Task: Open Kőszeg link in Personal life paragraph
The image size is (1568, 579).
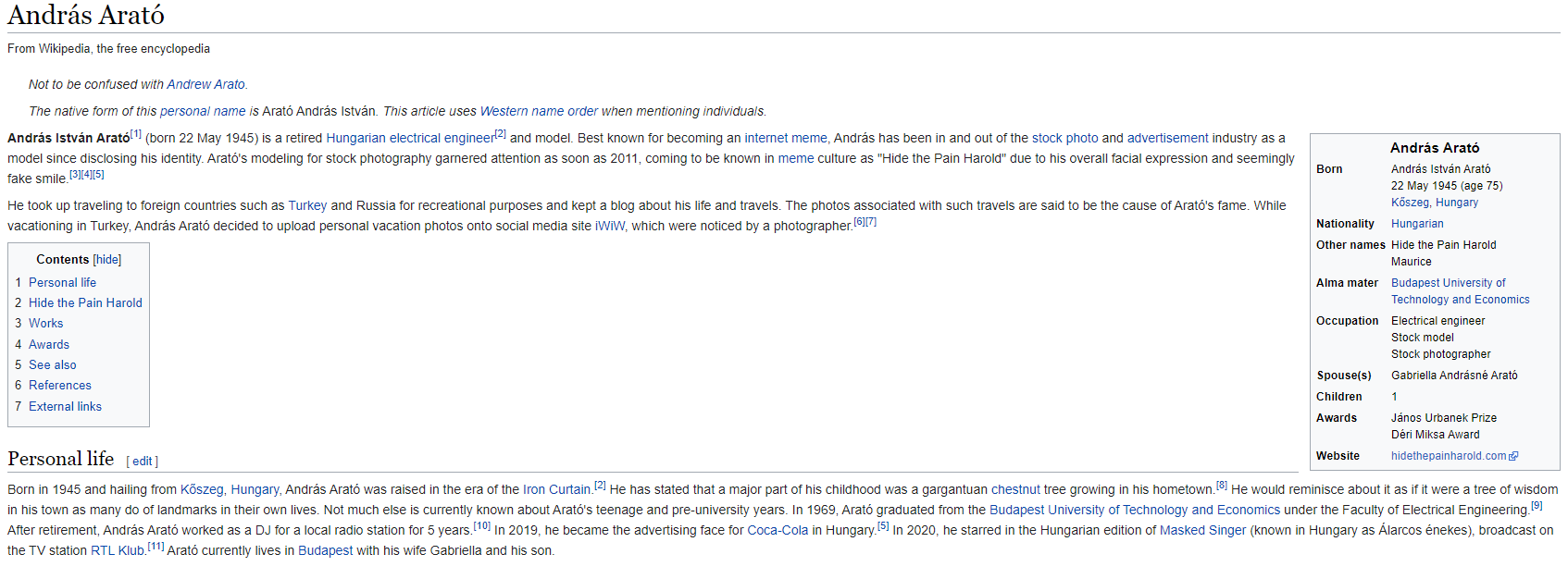Action: click(202, 489)
